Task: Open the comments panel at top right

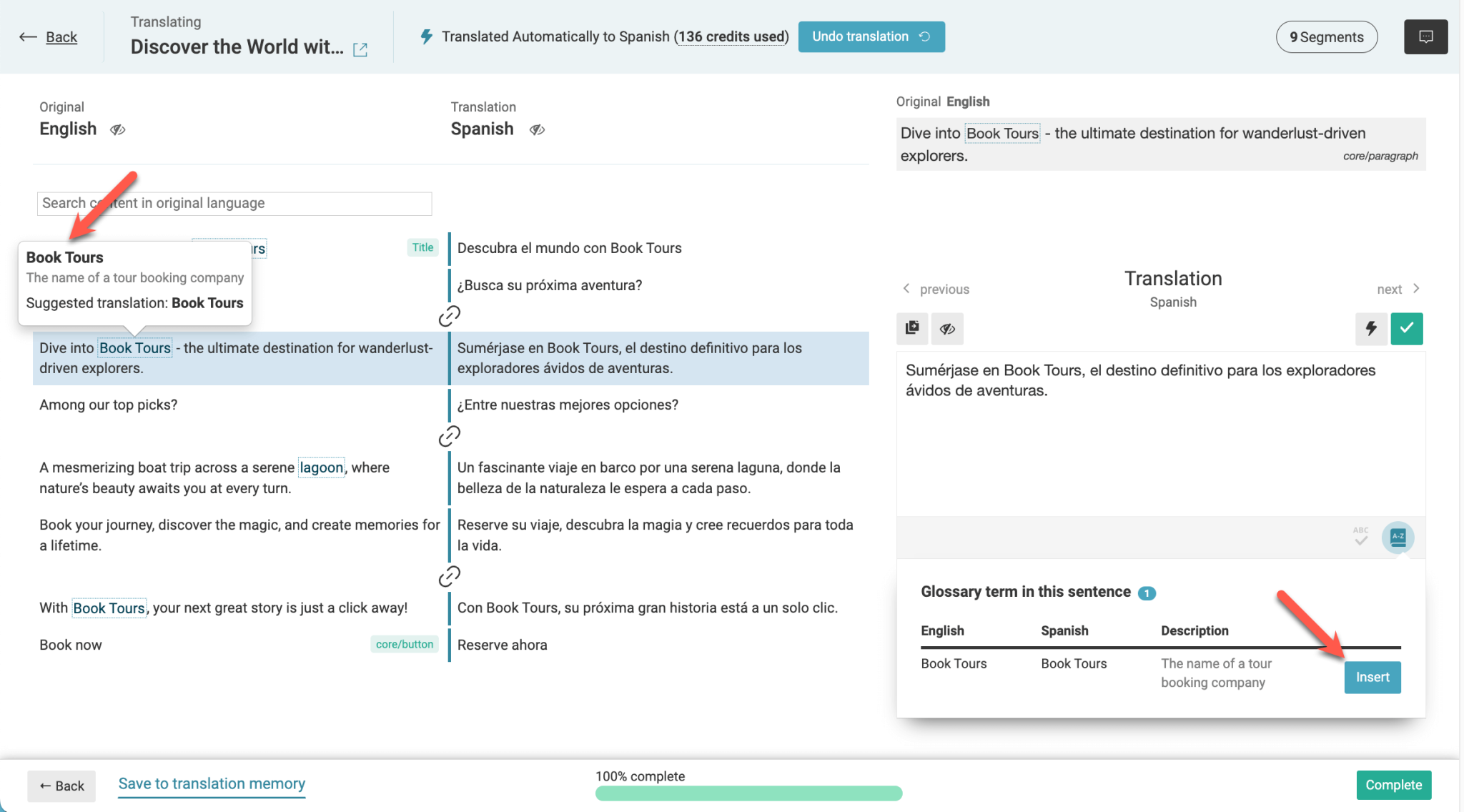Action: [x=1426, y=36]
